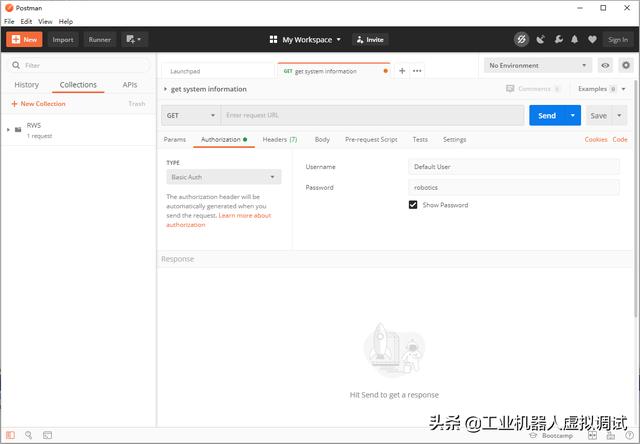Expand the RWS collection arrow
Screen dimensions: 640x444
pos(8,130)
